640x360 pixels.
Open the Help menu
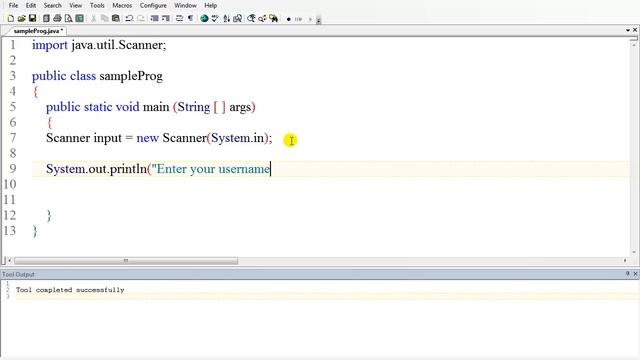(x=211, y=5)
